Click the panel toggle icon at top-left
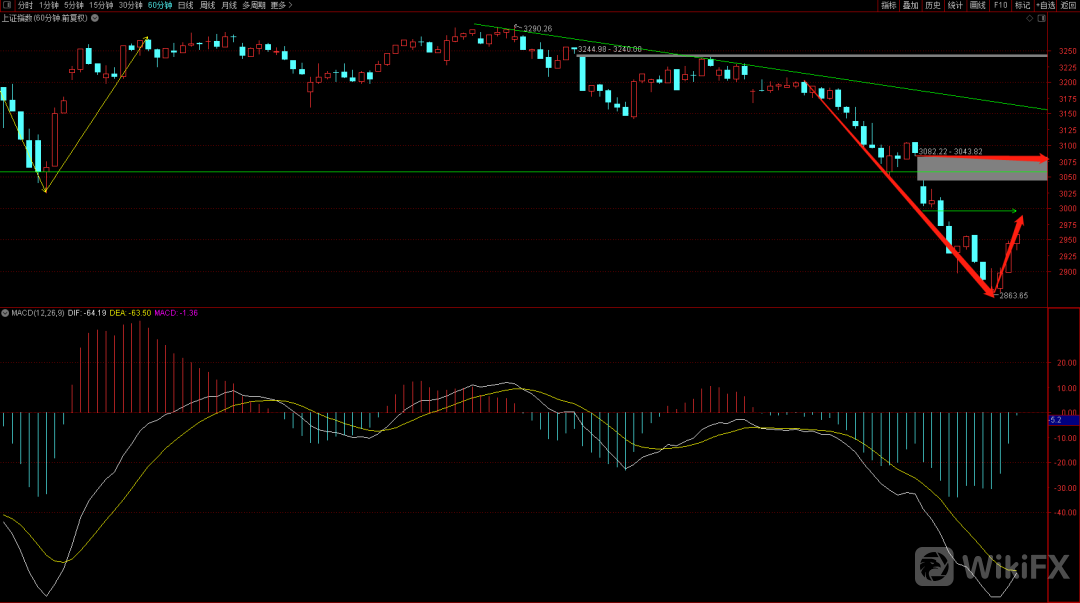Image resolution: width=1080 pixels, height=603 pixels. tap(6, 5)
